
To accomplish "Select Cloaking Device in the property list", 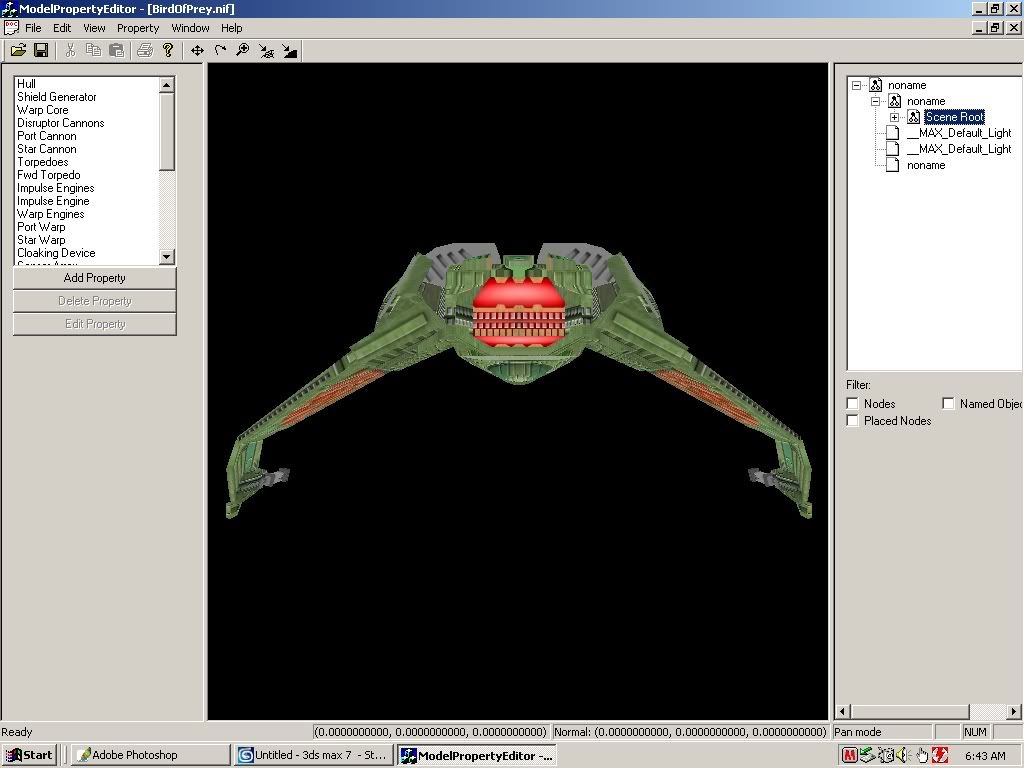I will pos(56,253).
